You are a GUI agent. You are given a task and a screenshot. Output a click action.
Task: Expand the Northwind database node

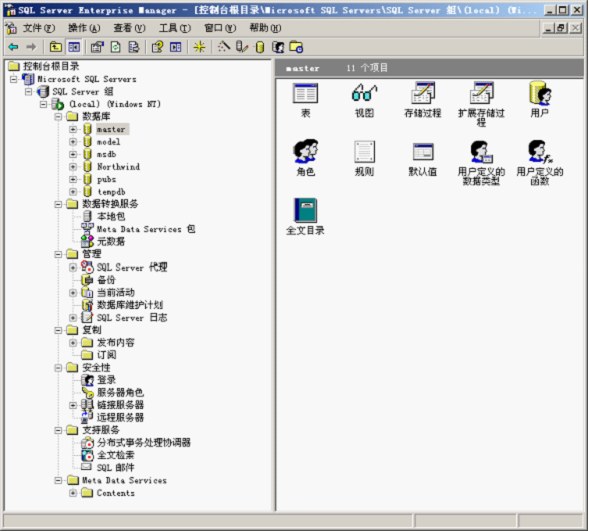(x=73, y=167)
